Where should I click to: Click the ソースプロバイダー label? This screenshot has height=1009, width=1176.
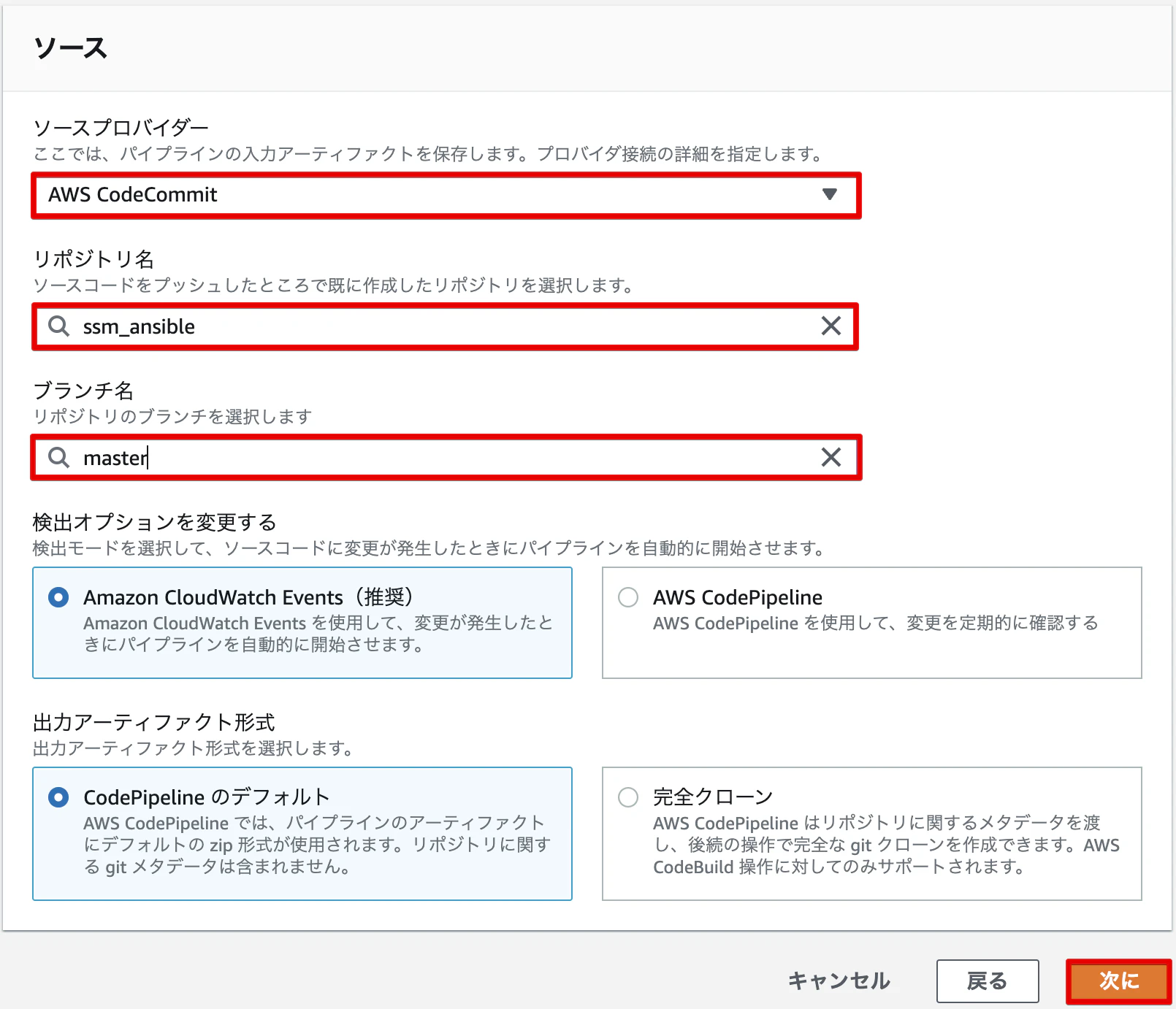click(x=121, y=128)
